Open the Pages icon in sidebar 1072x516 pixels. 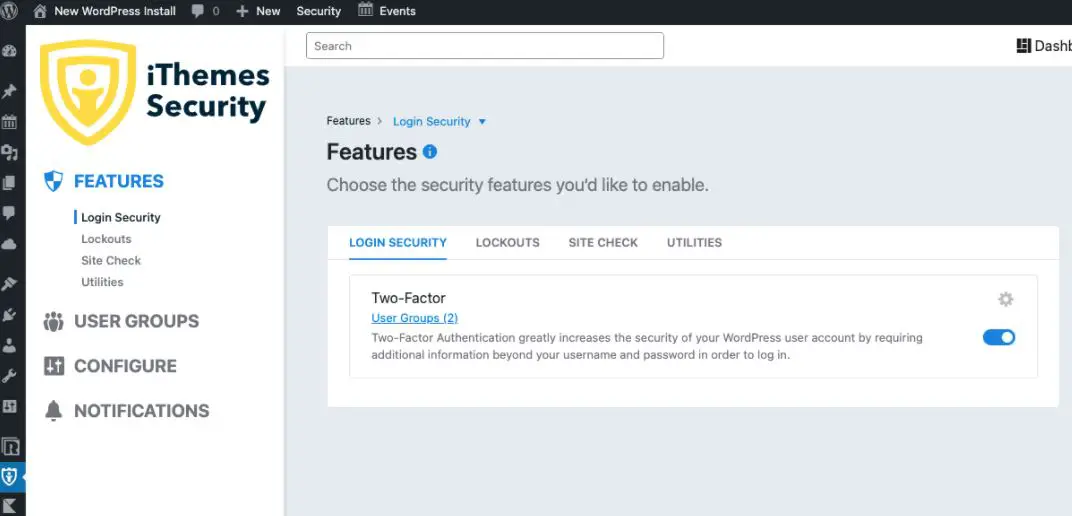tap(9, 182)
